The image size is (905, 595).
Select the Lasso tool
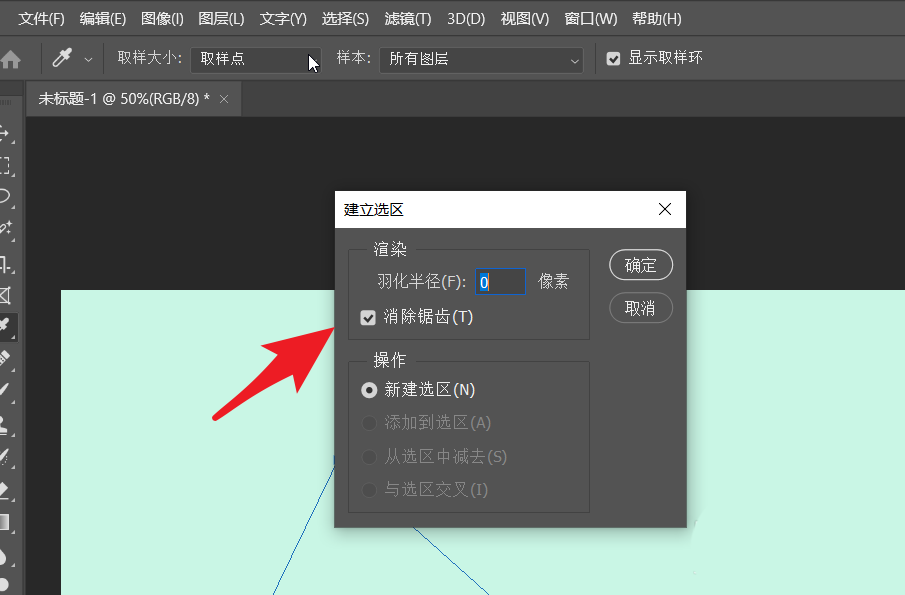click(5, 197)
